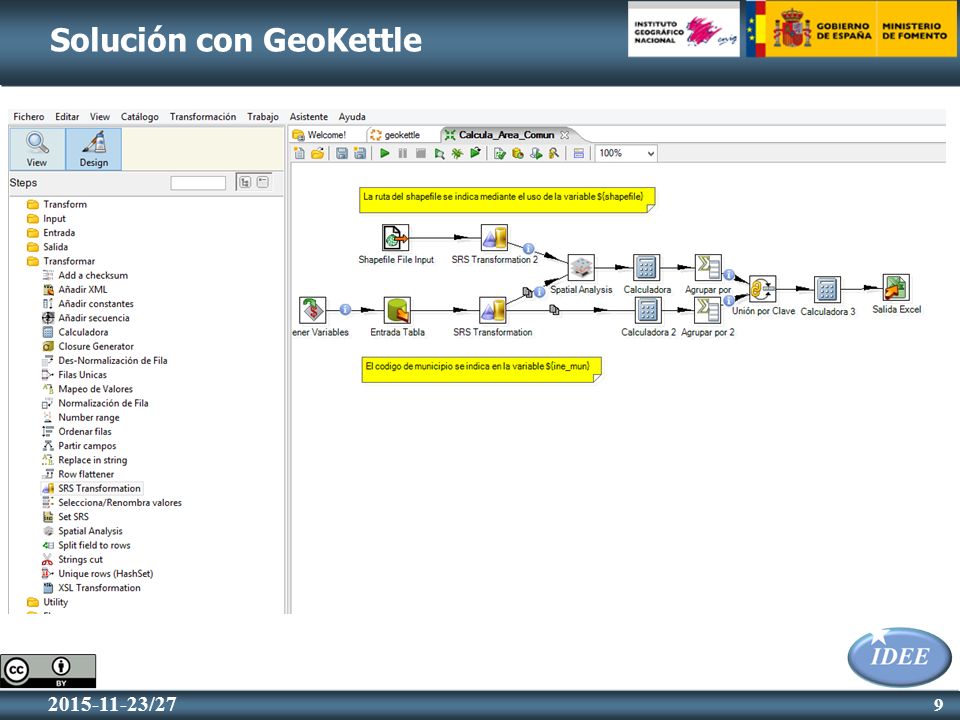Select Add a checksum in the tree
Image resolution: width=960 pixels, height=720 pixels.
(85, 276)
